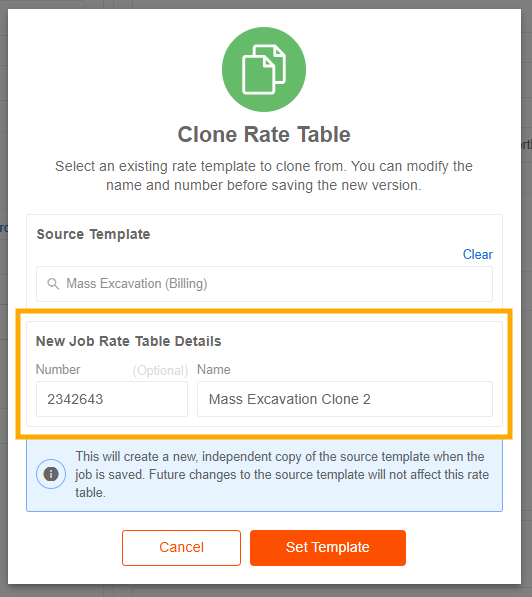This screenshot has height=597, width=532.
Task: Click the independent copy info message text
Action: click(282, 474)
